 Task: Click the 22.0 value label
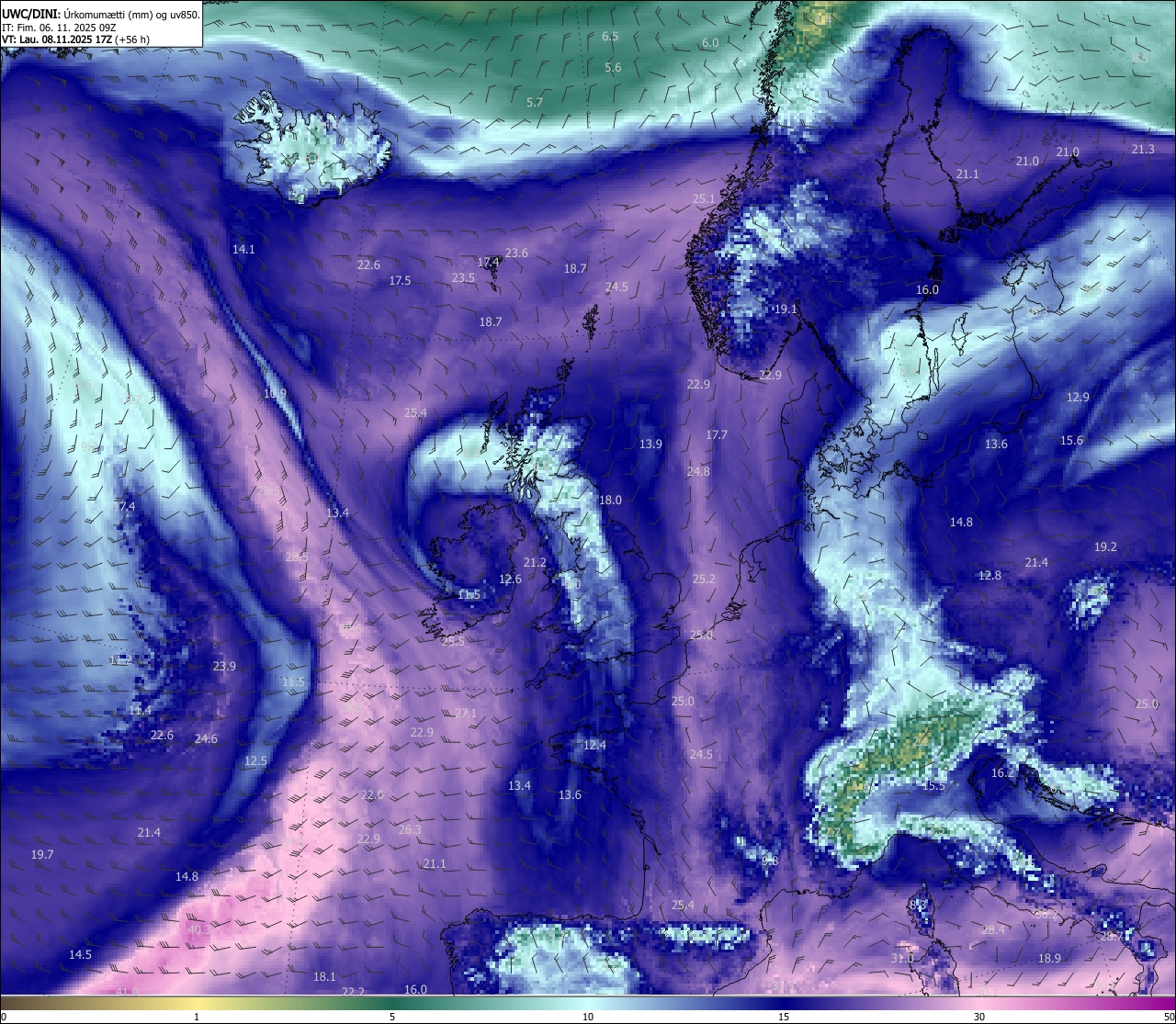click(x=371, y=795)
